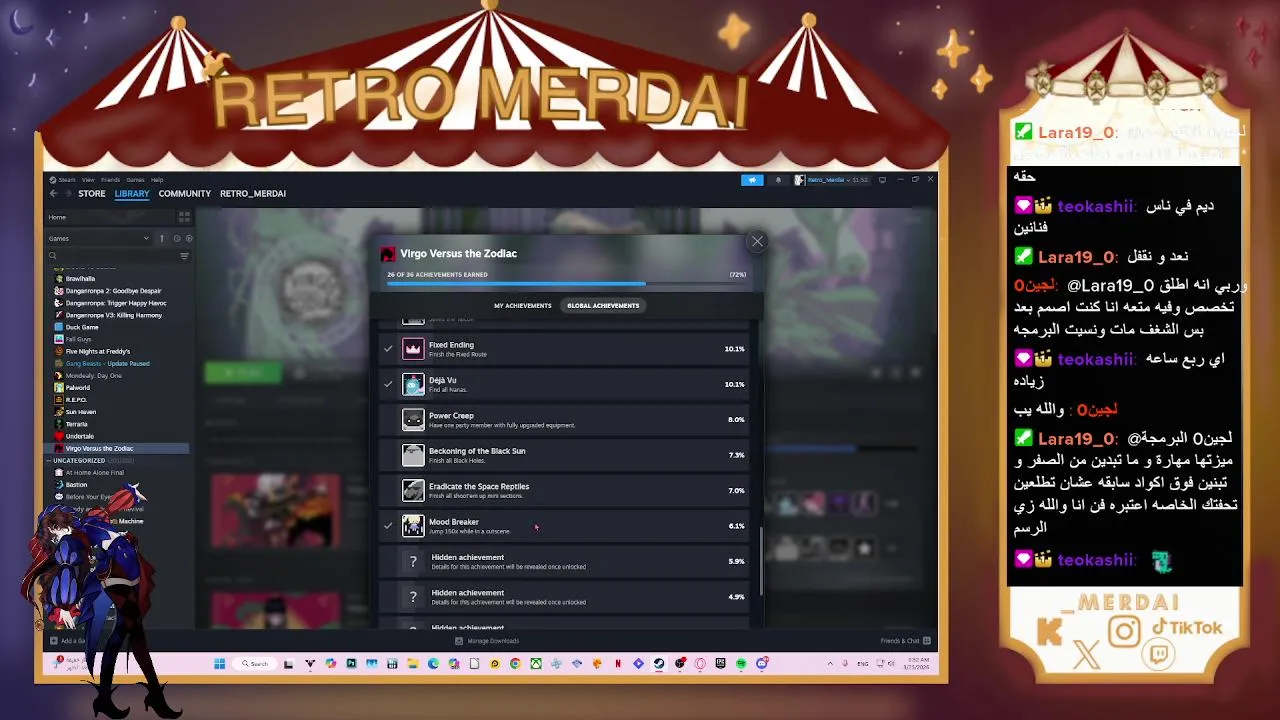This screenshot has width=1280, height=720.
Task: Click the Power Creep achievement icon
Action: point(413,420)
